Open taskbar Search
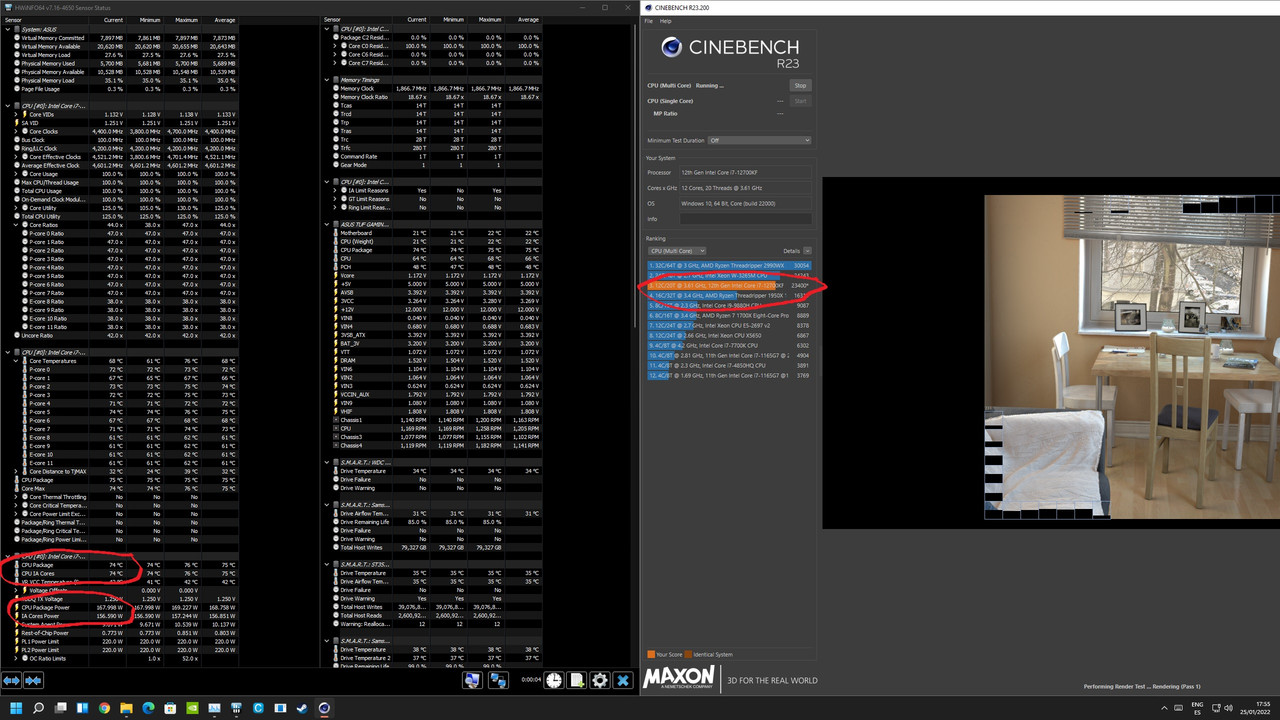The image size is (1280, 720). (37, 708)
